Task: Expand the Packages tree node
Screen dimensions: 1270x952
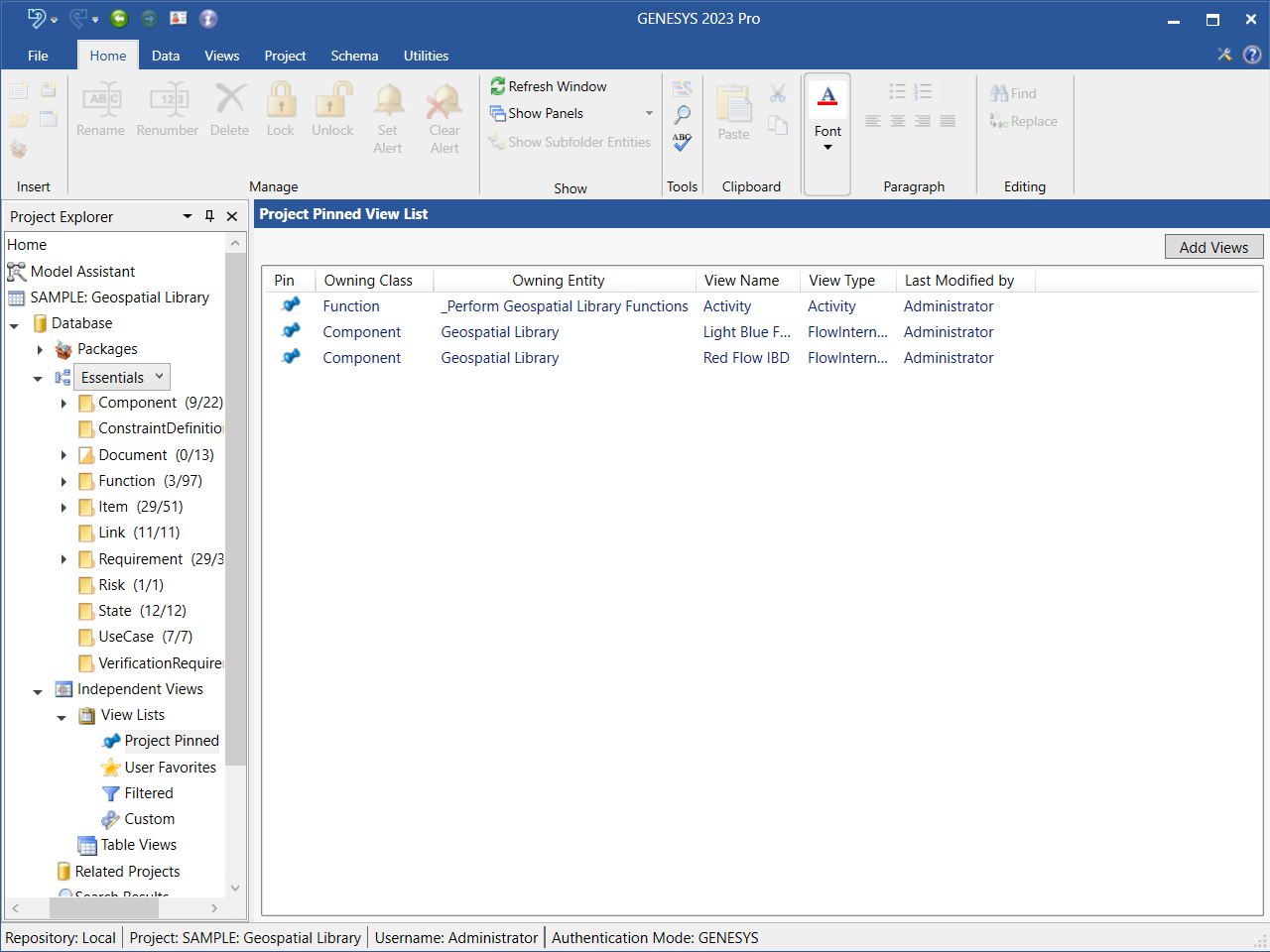Action: click(x=40, y=349)
